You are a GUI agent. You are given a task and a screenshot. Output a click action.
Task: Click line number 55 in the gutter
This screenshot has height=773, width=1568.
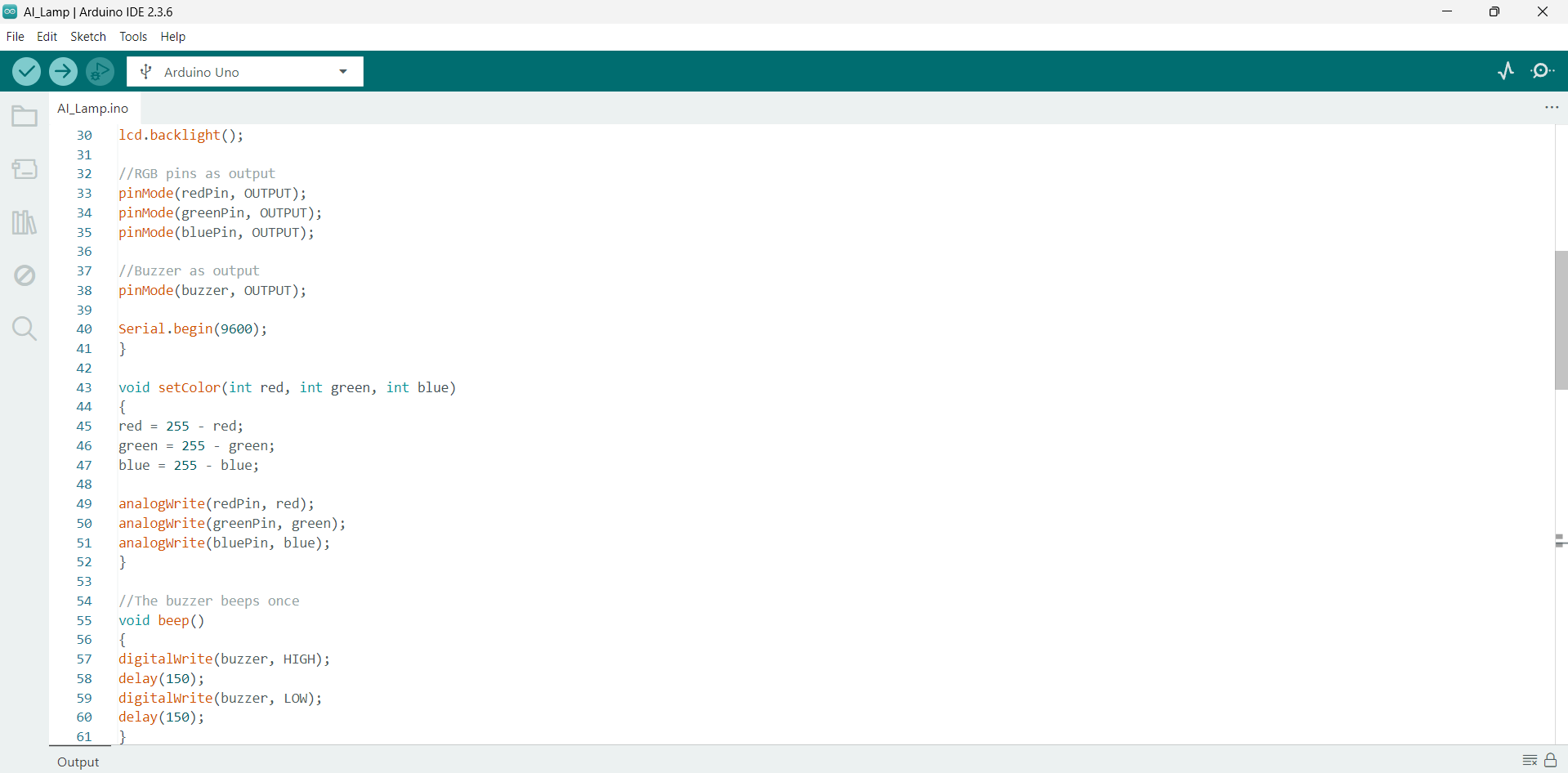coord(84,620)
